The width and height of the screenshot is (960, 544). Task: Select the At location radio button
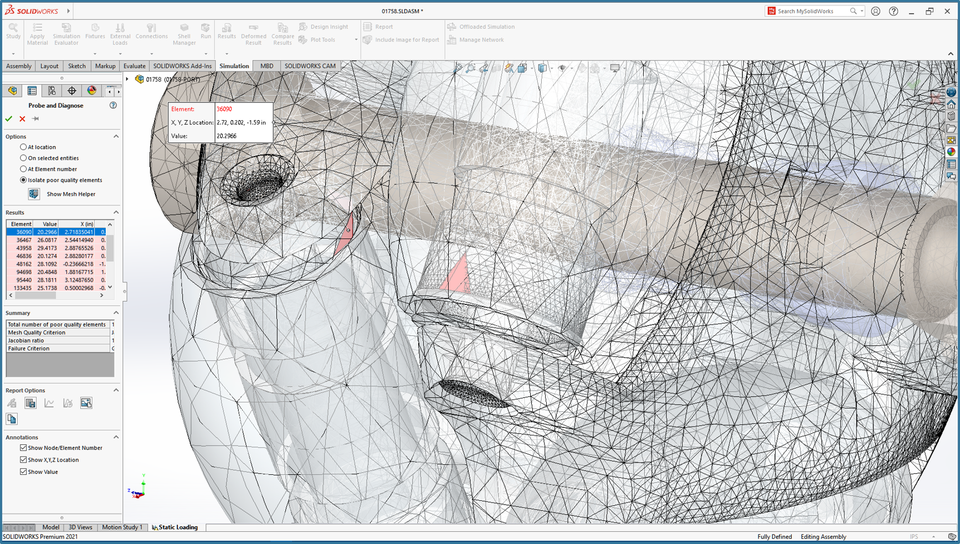coord(23,147)
